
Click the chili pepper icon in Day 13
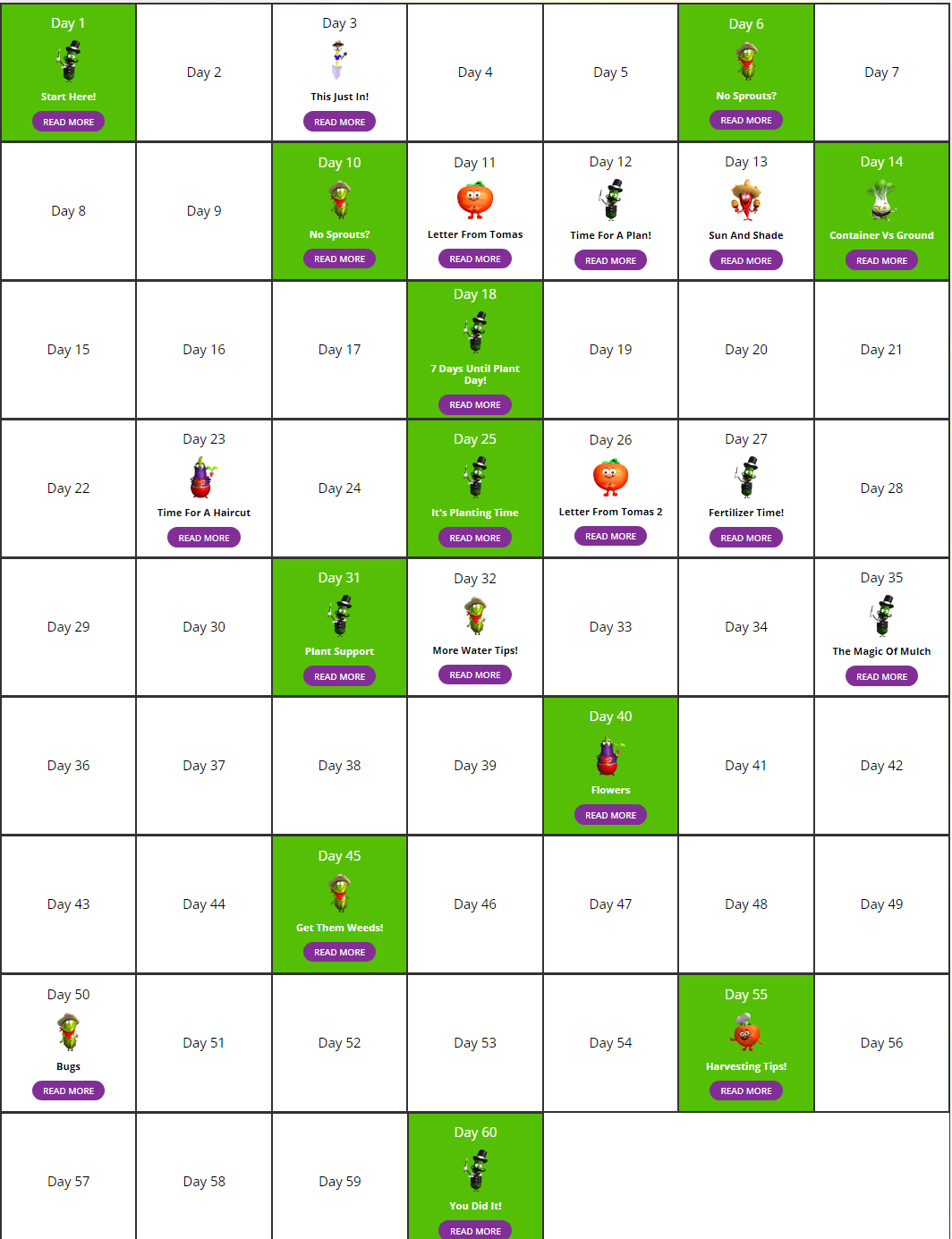(x=746, y=199)
